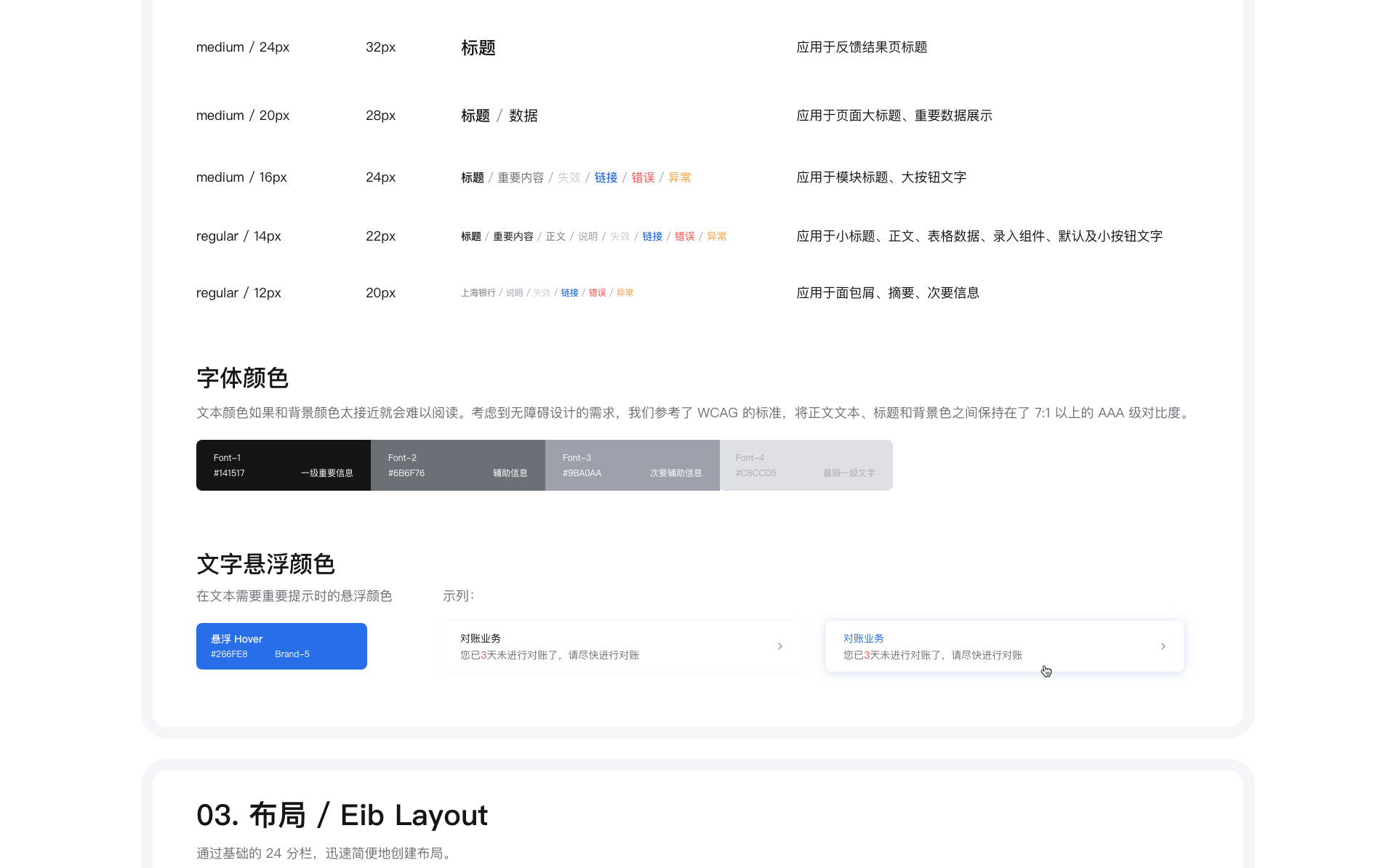This screenshot has width=1396, height=868.
Task: Click chevron arrow on hovered 对账业务 card
Action: point(1163,646)
